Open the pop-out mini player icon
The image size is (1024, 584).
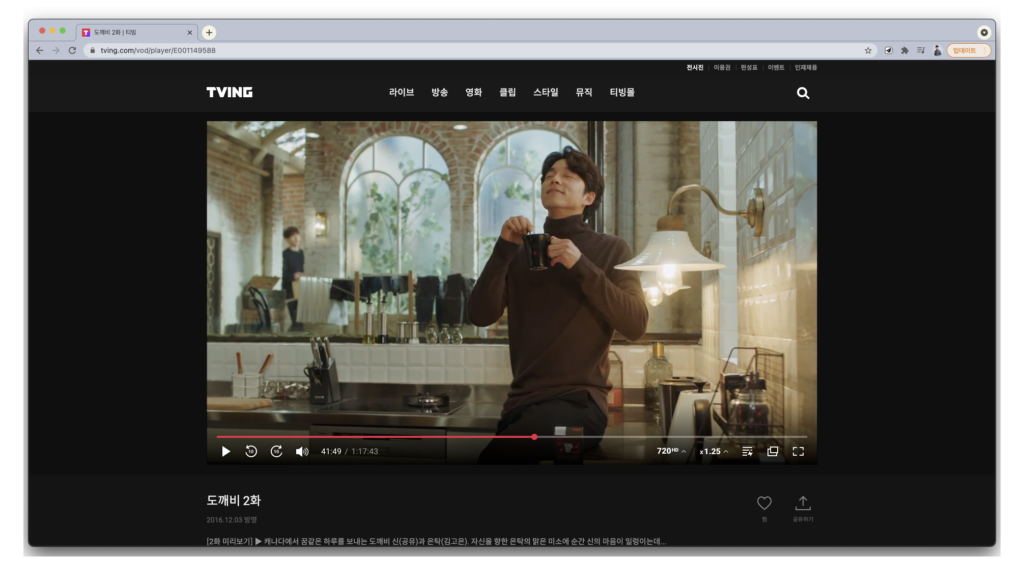[773, 451]
